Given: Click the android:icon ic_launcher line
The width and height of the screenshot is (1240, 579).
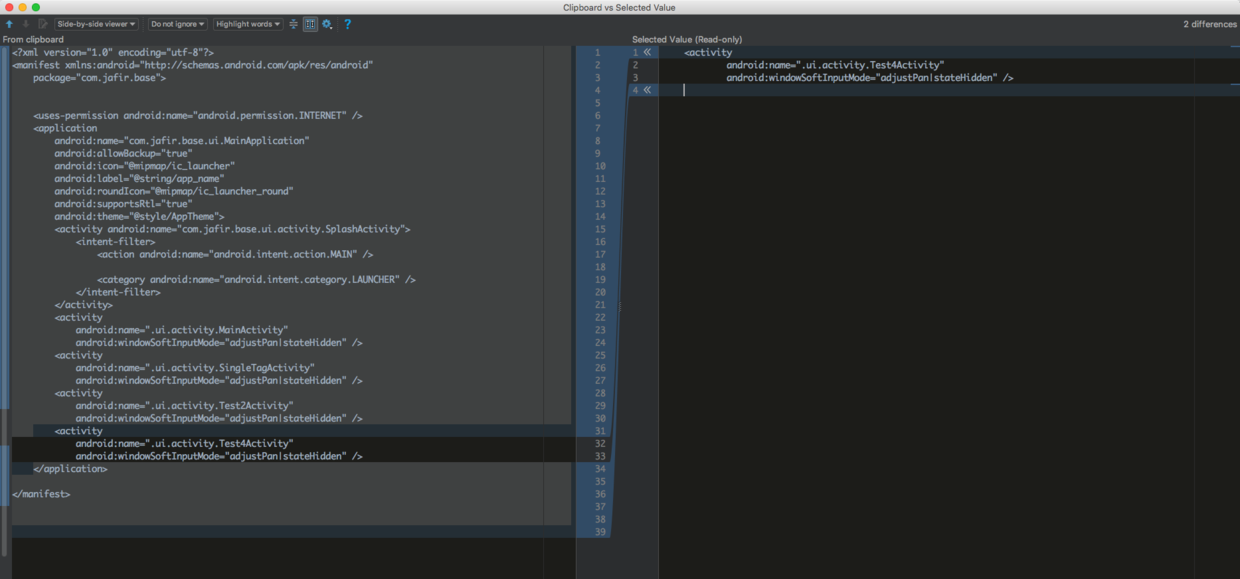Looking at the screenshot, I should click(145, 166).
